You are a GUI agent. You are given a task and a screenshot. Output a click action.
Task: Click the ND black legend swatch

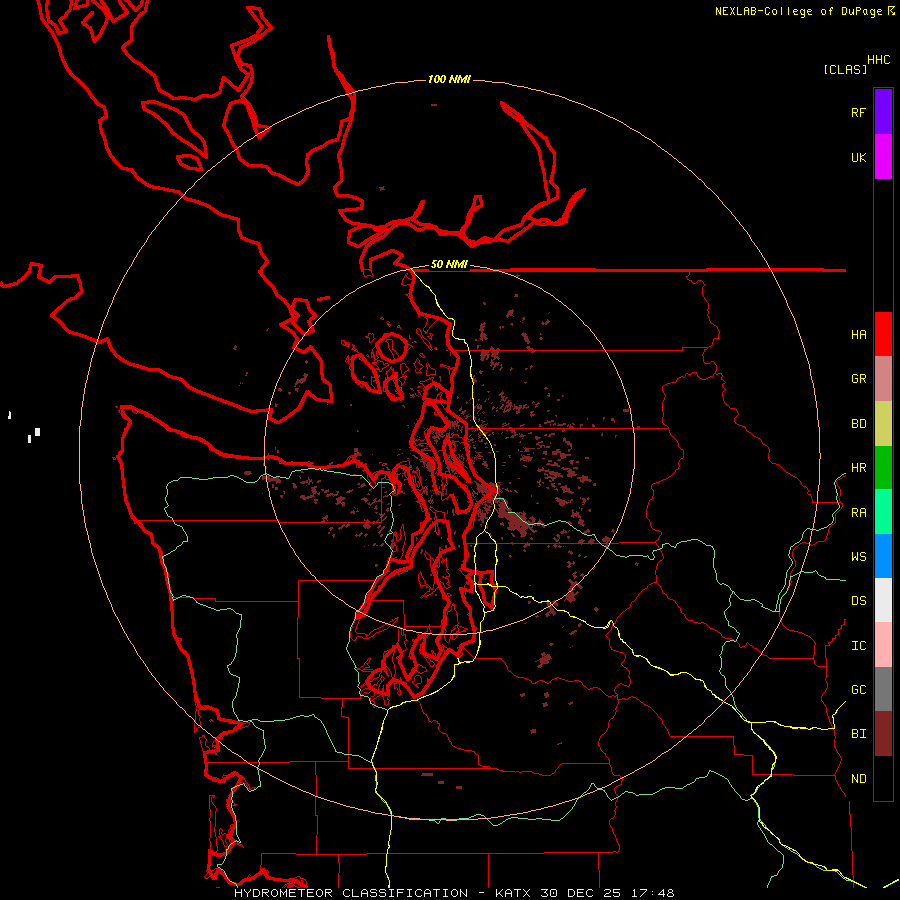tap(883, 778)
